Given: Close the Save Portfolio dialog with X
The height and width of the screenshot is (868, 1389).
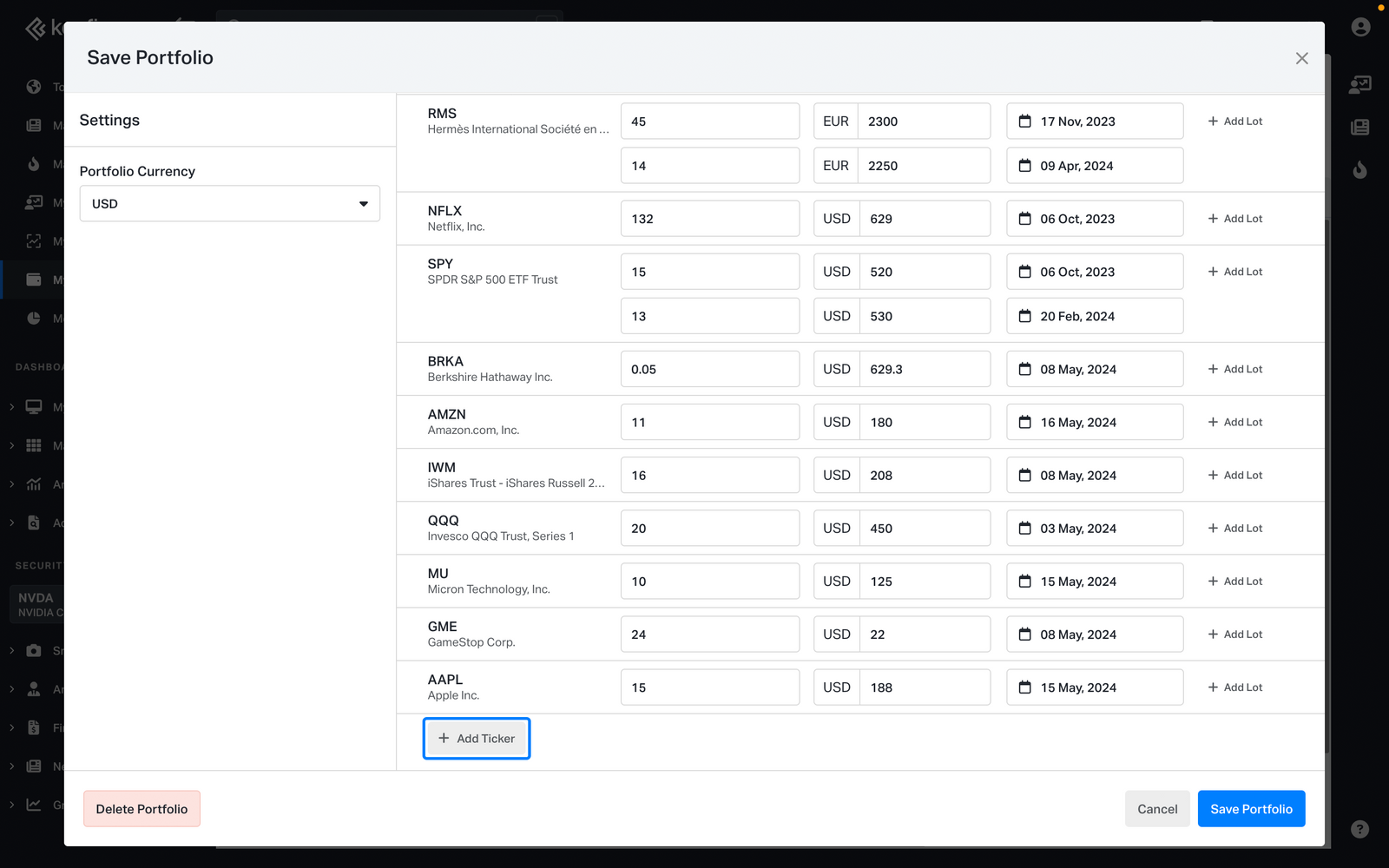Looking at the screenshot, I should pyautogui.click(x=1301, y=58).
